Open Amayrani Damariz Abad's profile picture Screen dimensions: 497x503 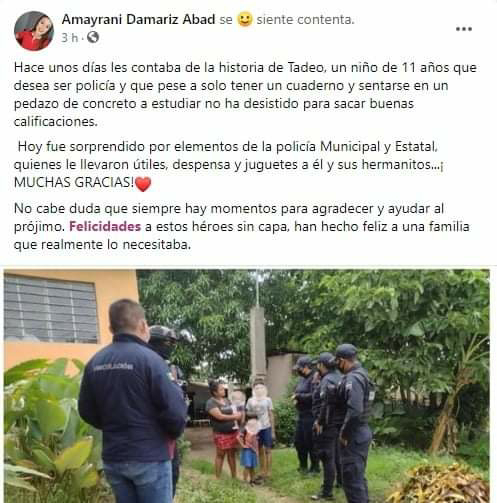[34, 31]
